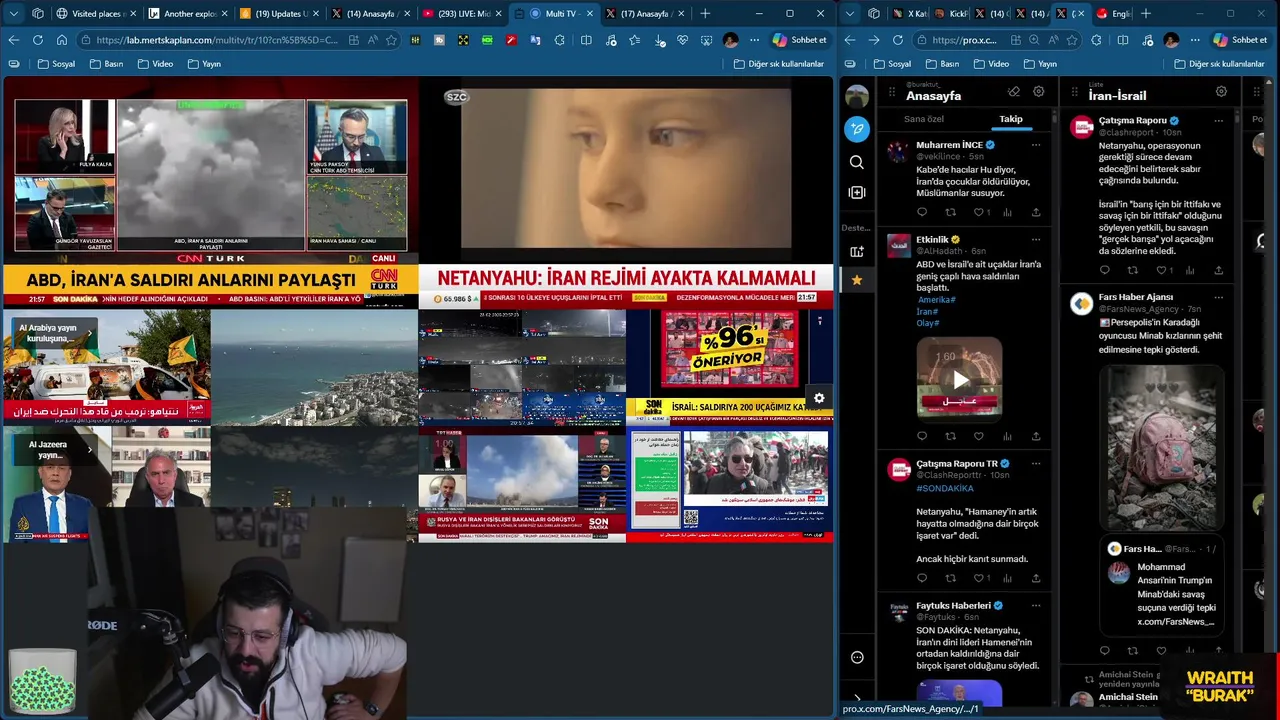Open extensions puzzle icon in left browser

pos(559,40)
